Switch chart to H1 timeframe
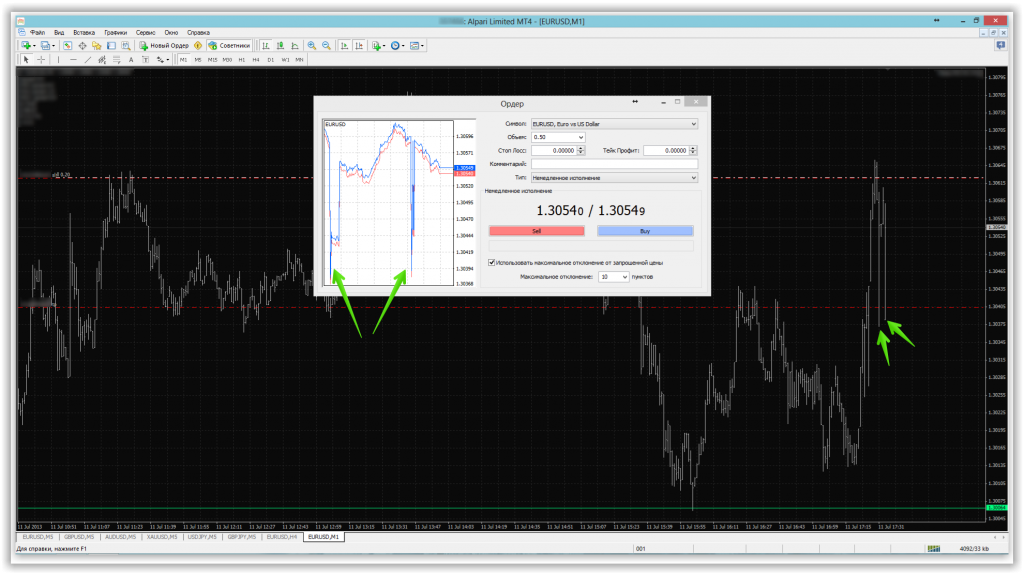Image resolution: width=1024 pixels, height=575 pixels. pyautogui.click(x=241, y=59)
